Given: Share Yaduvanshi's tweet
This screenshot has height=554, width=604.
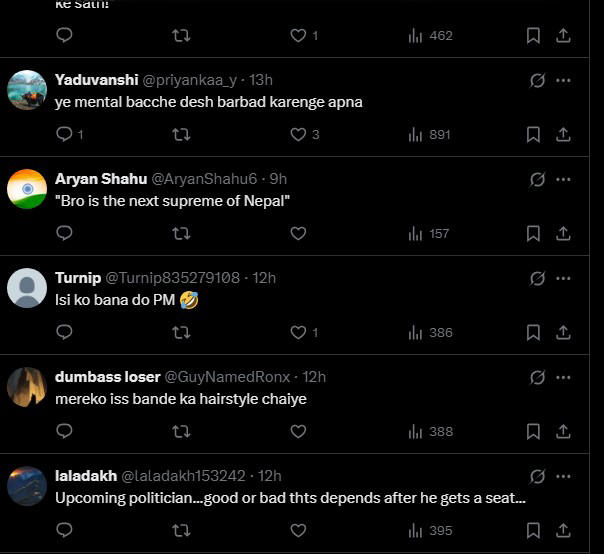Looking at the screenshot, I should coord(563,134).
